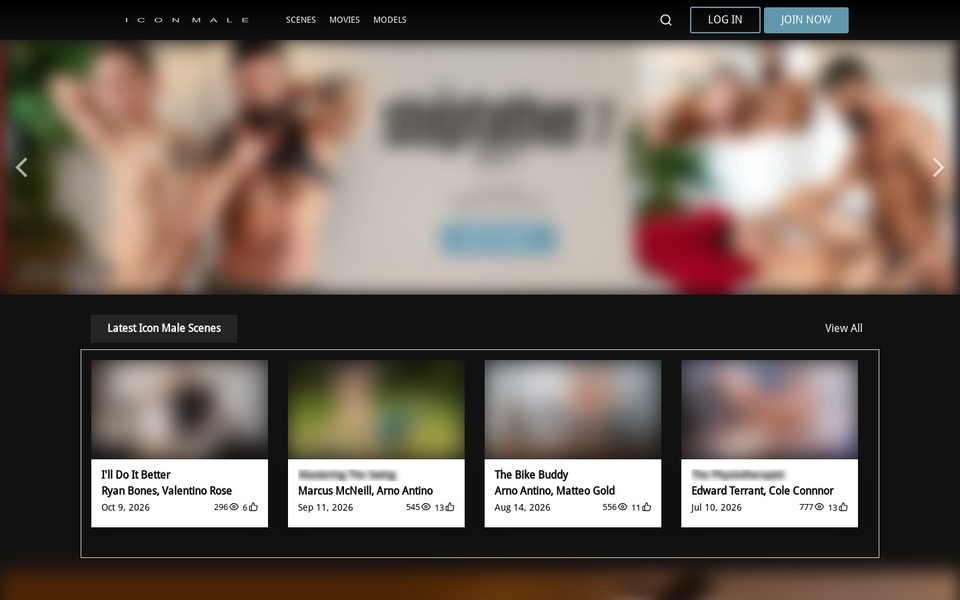This screenshot has width=960, height=600.
Task: Advance to next banner slide arrow
Action: tap(938, 167)
